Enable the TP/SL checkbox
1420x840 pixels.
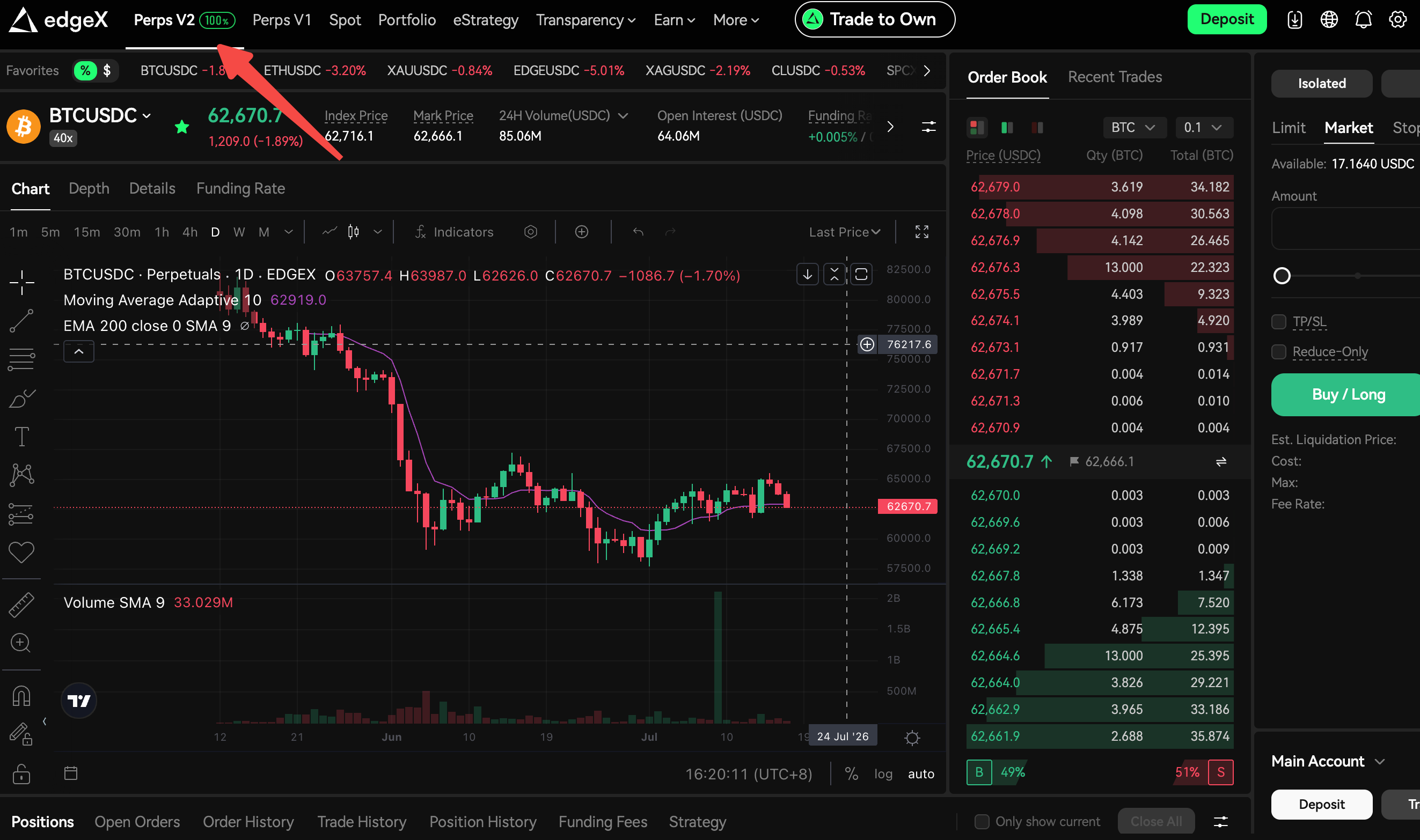pos(1278,321)
